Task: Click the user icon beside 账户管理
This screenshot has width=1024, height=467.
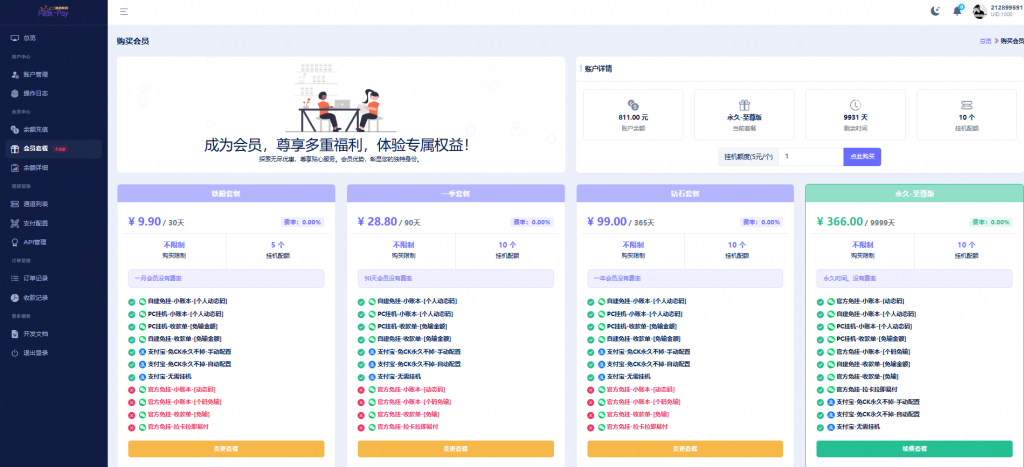Action: pos(15,74)
